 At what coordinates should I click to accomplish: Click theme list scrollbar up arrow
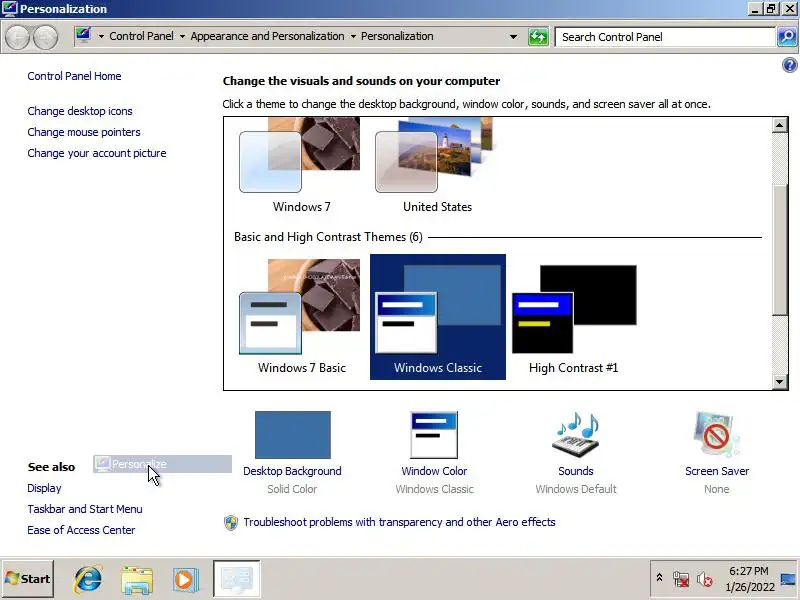[780, 125]
